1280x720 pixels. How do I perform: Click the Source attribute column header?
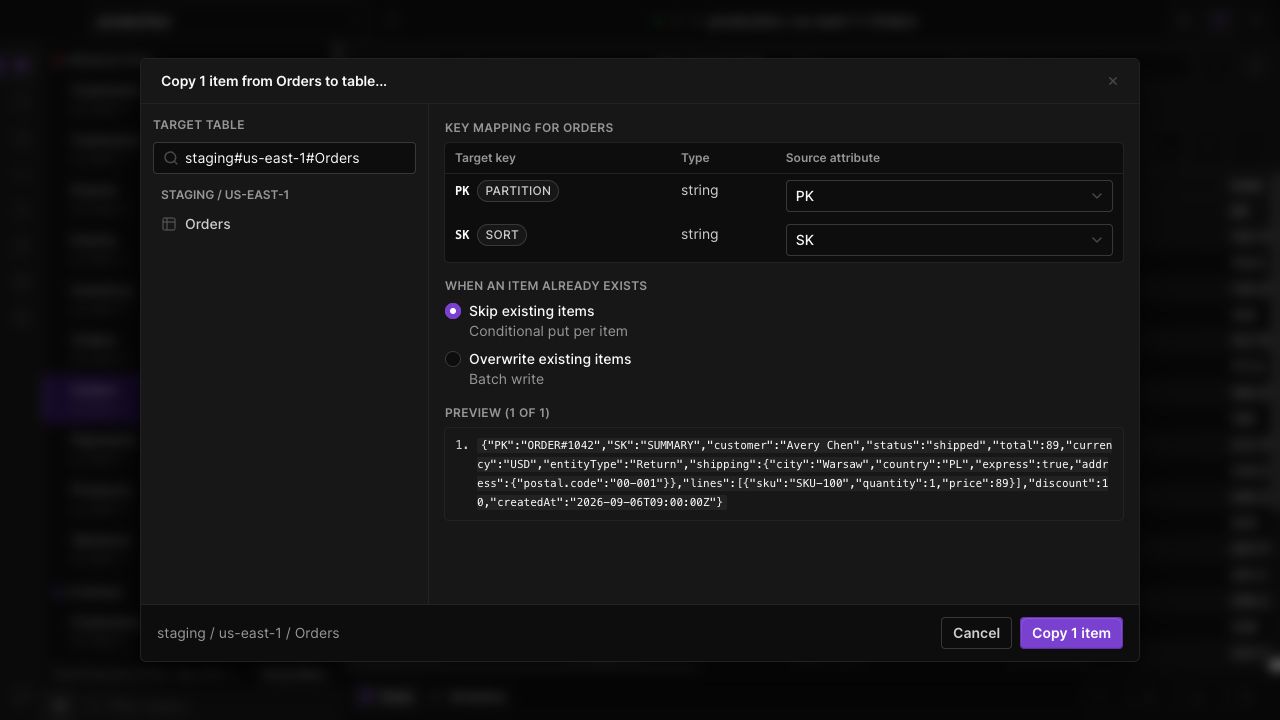click(833, 158)
